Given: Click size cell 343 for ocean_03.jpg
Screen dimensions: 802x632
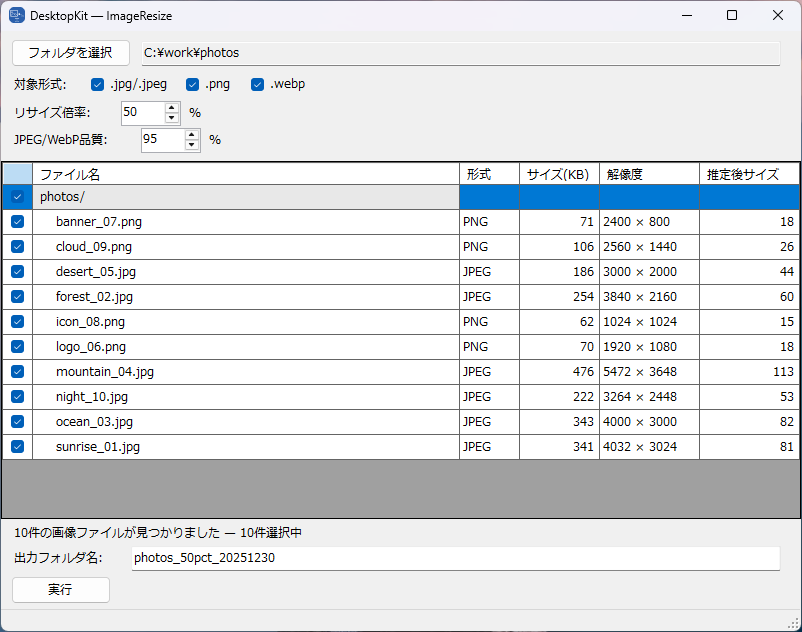Looking at the screenshot, I should point(560,422).
